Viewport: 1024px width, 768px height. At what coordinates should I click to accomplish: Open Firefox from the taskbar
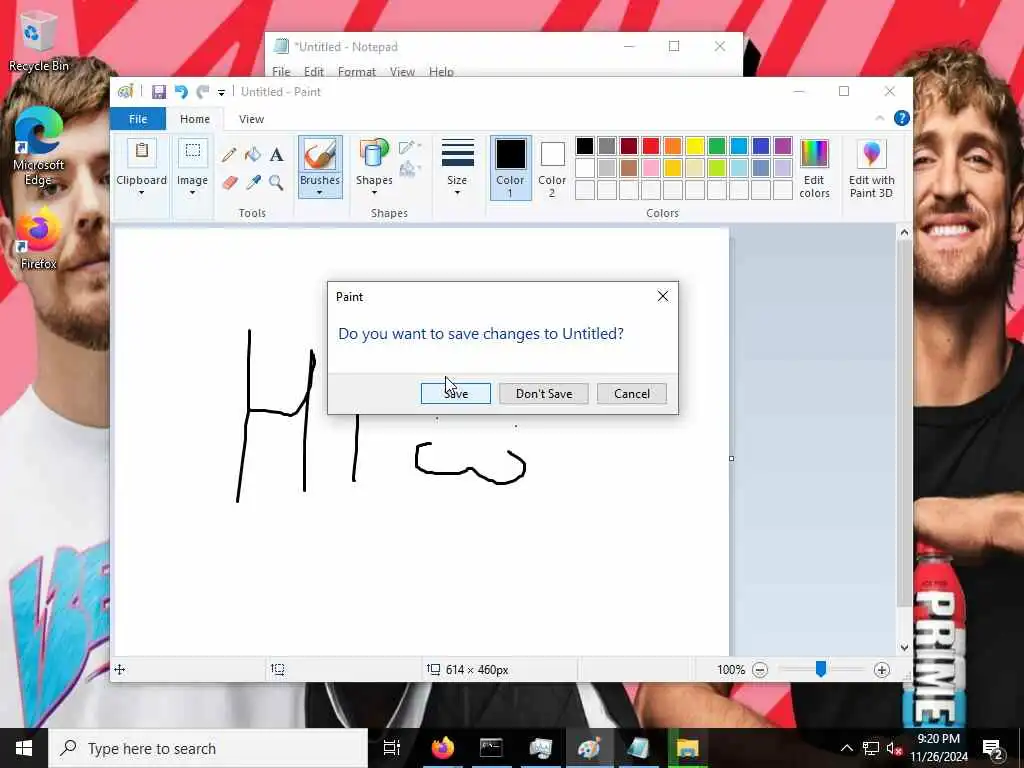442,748
